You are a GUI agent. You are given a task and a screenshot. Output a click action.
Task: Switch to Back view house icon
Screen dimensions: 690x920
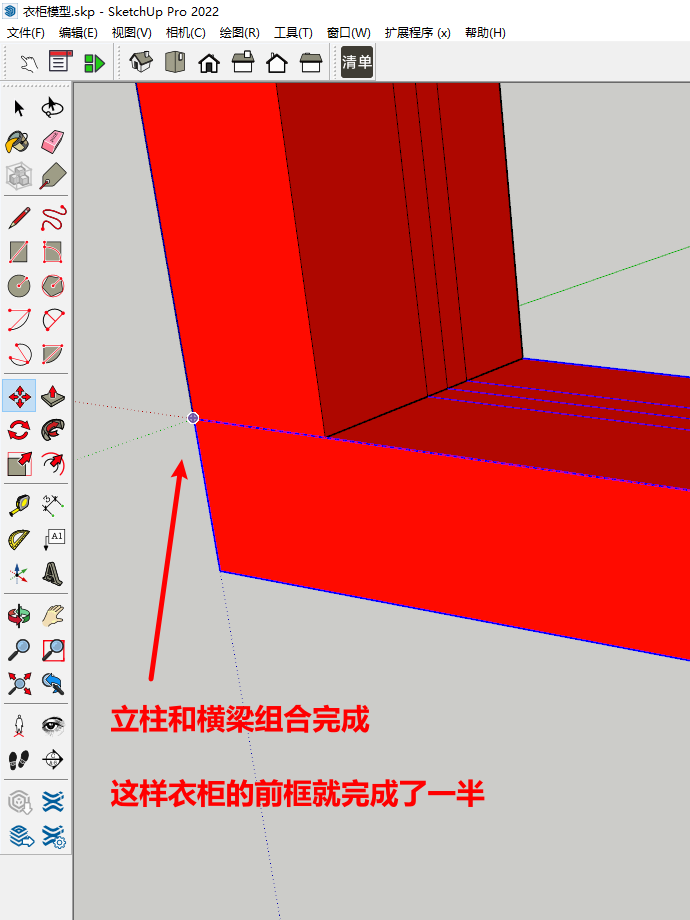pos(277,62)
